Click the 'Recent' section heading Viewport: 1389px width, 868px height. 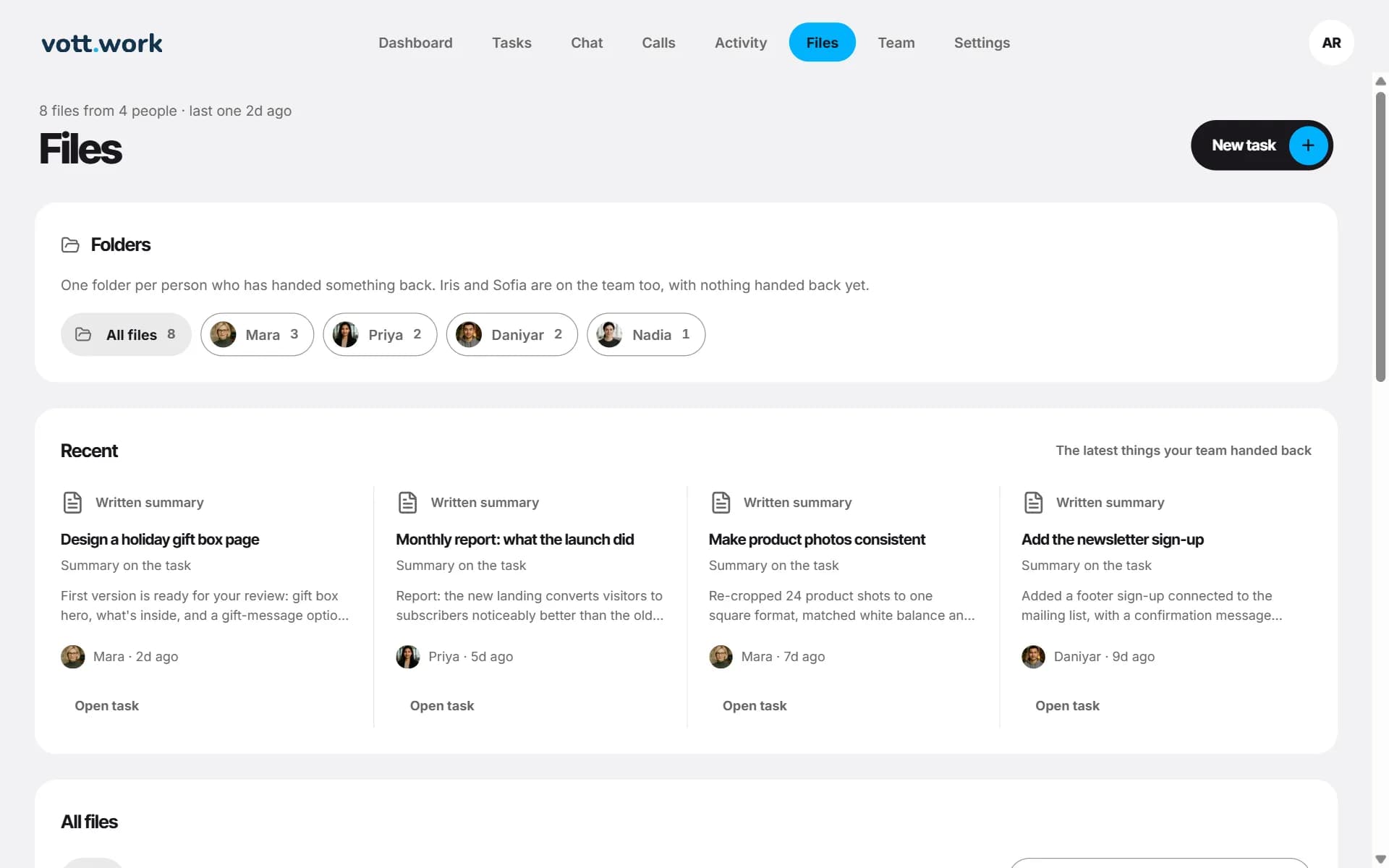point(89,451)
